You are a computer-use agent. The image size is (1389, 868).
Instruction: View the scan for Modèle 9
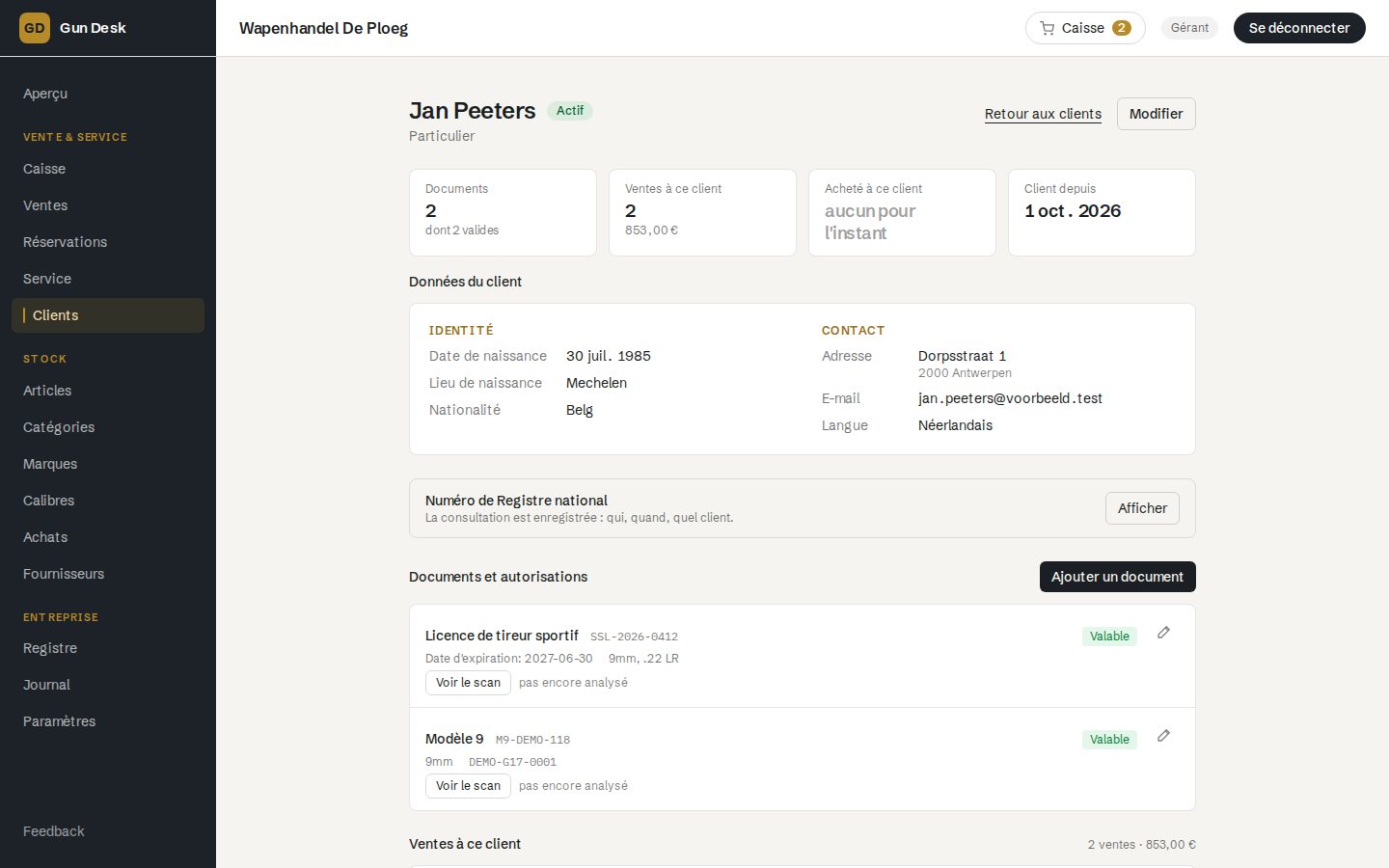[468, 786]
